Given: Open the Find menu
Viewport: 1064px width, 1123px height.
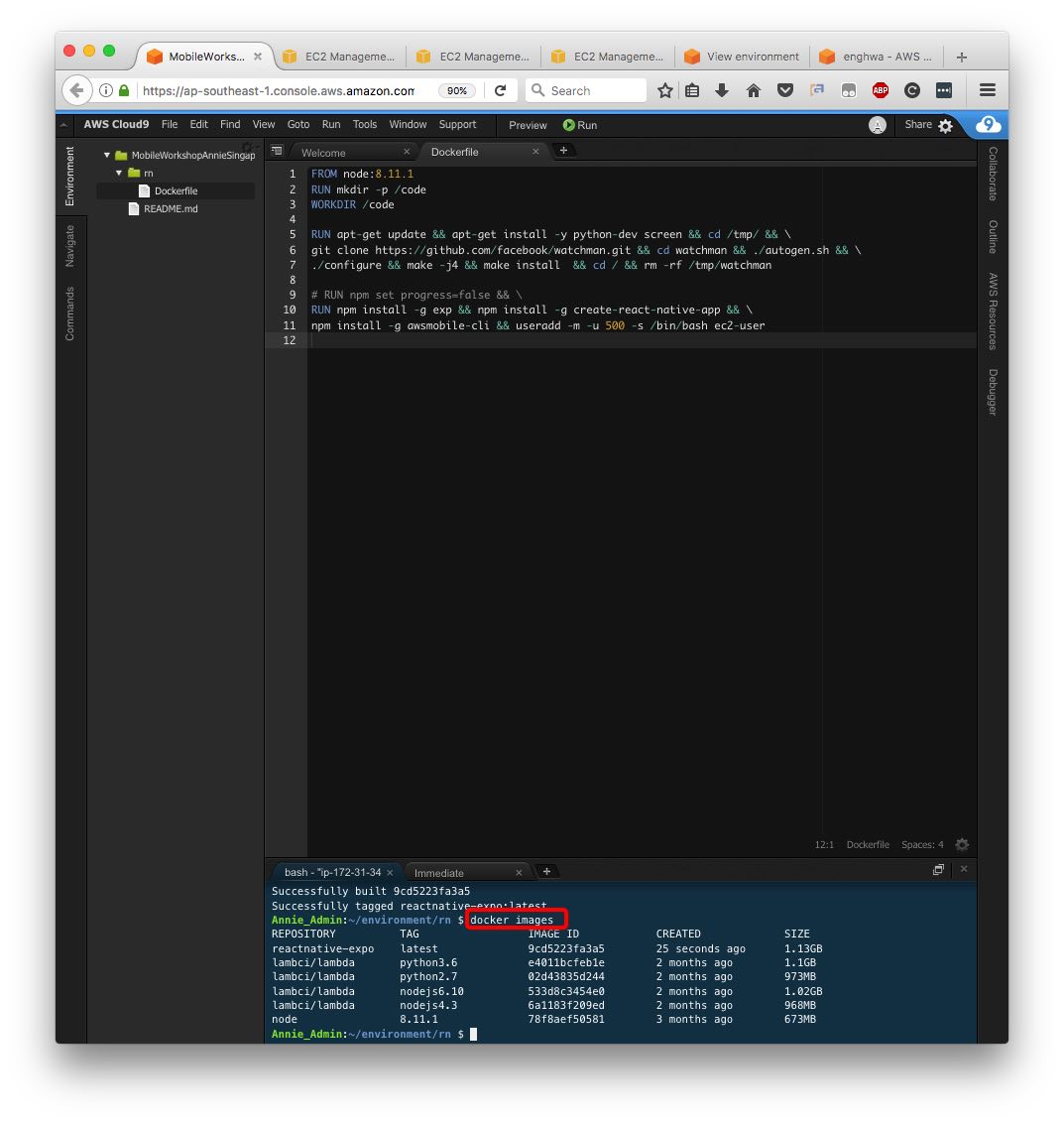Looking at the screenshot, I should (230, 125).
